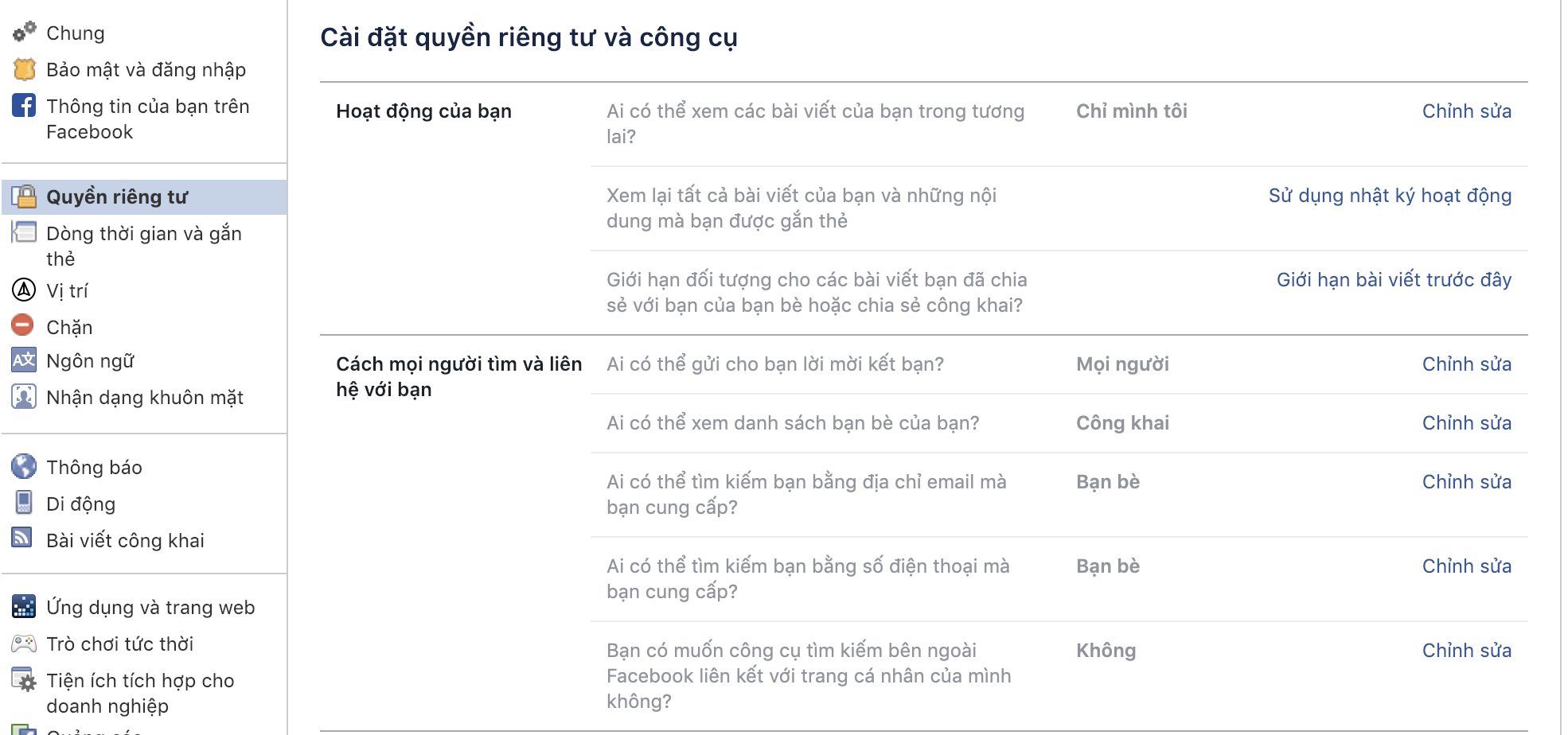Edit who can send friend requests
This screenshot has width=1568, height=735.
point(1466,364)
